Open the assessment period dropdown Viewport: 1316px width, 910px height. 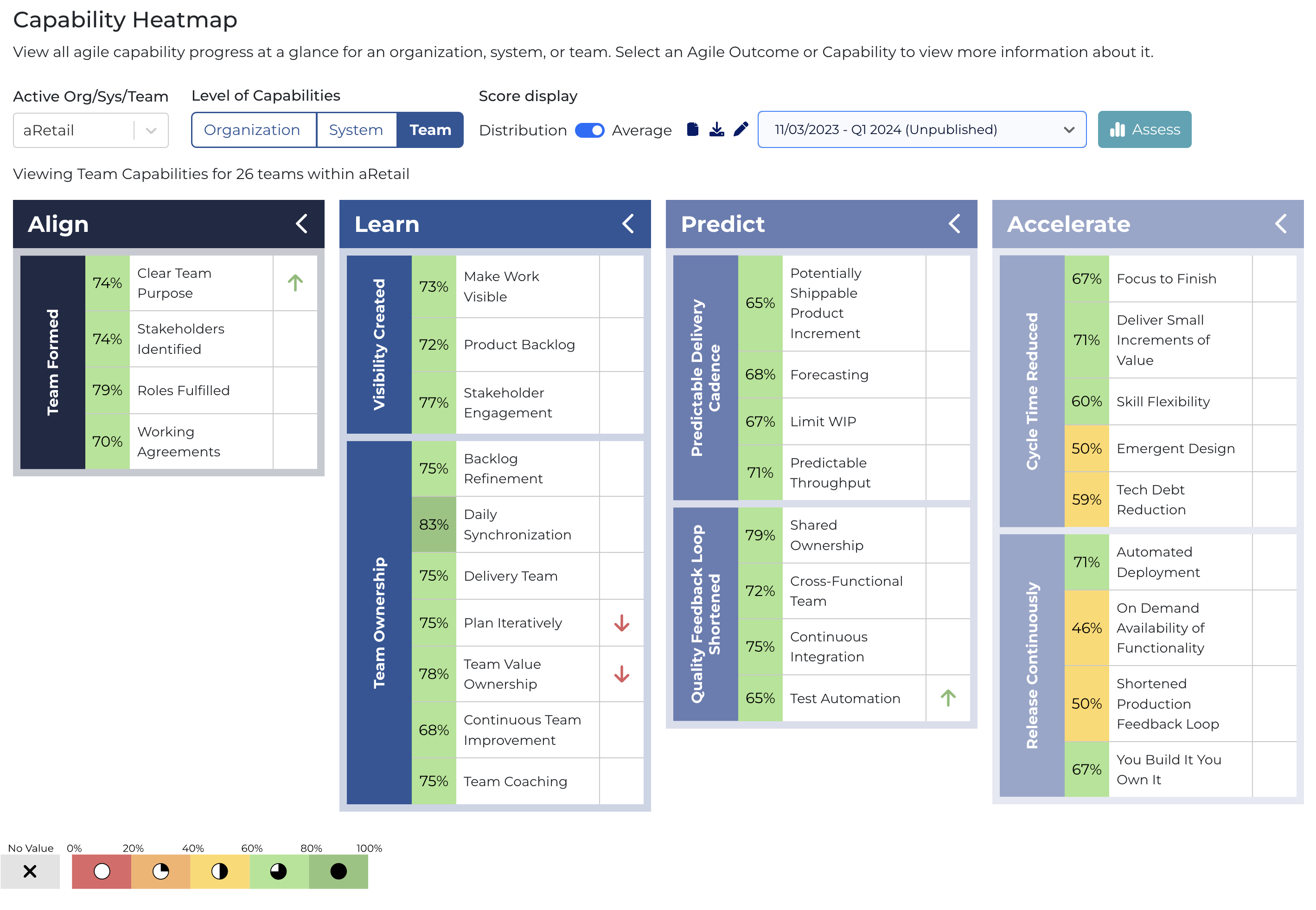click(921, 129)
